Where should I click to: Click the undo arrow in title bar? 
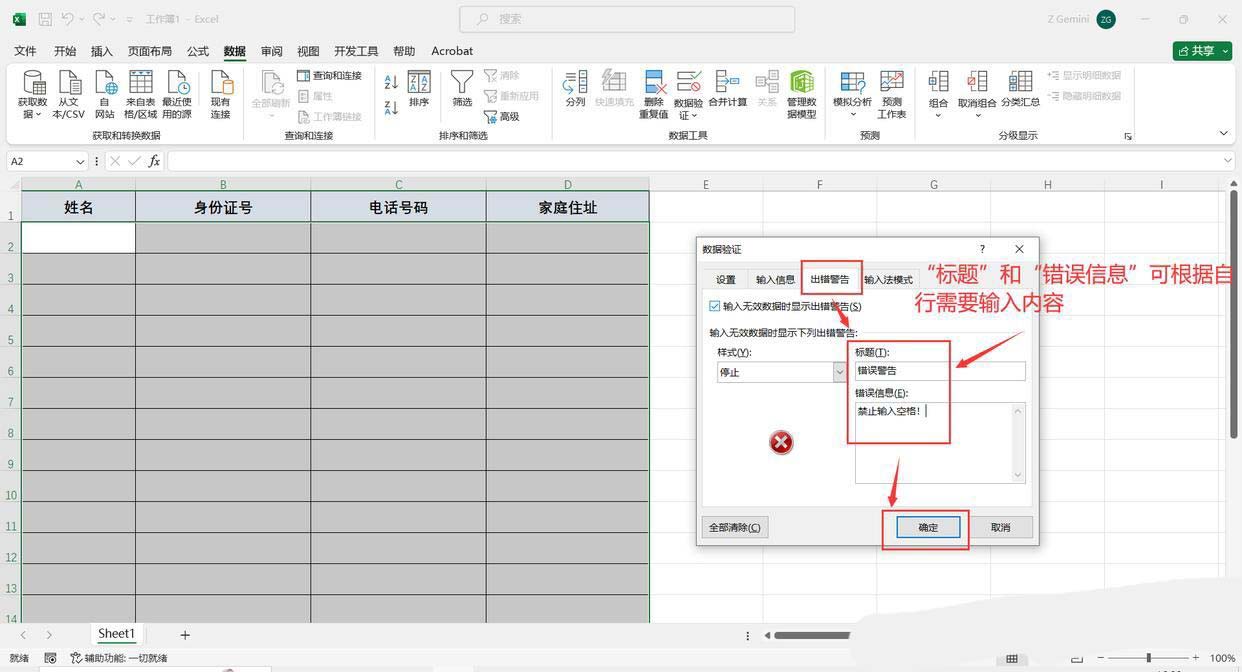point(67,19)
